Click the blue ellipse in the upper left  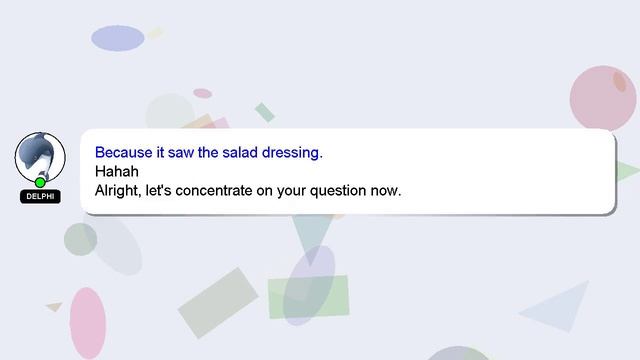pyautogui.click(x=118, y=38)
